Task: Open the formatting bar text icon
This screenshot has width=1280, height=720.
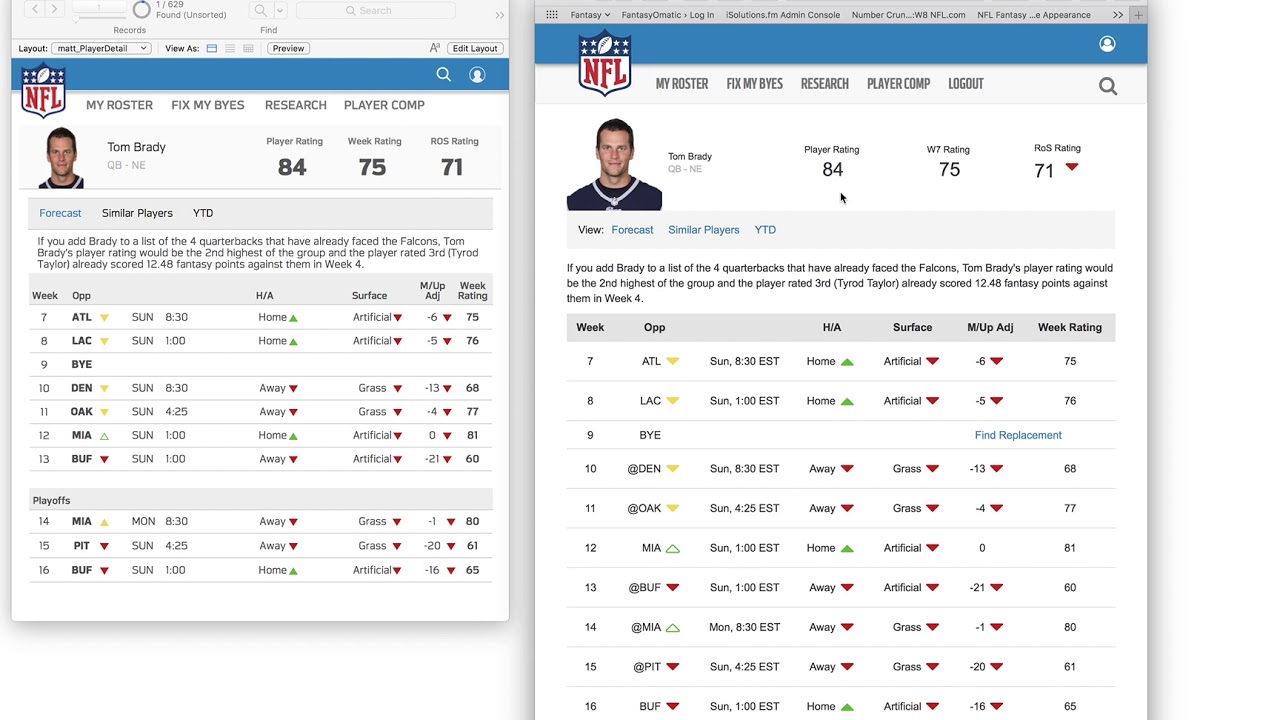Action: [435, 48]
